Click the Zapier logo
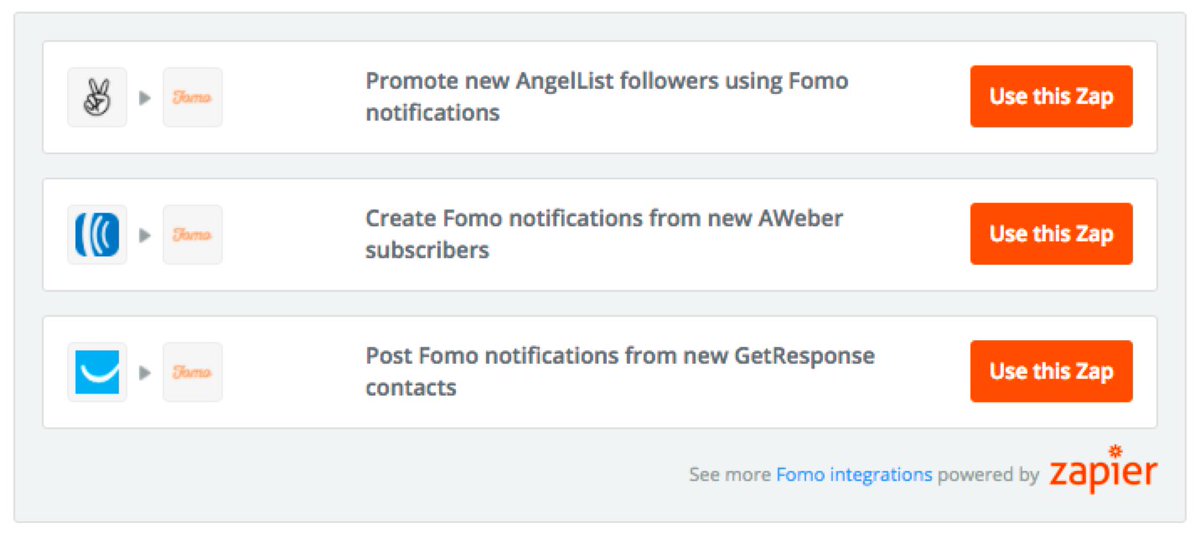The image size is (1200, 533). click(x=1103, y=472)
